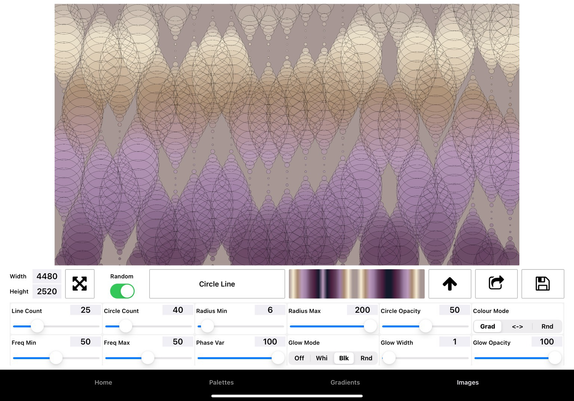Click the Glow Mode label
Image resolution: width=574 pixels, height=401 pixels.
coord(304,343)
